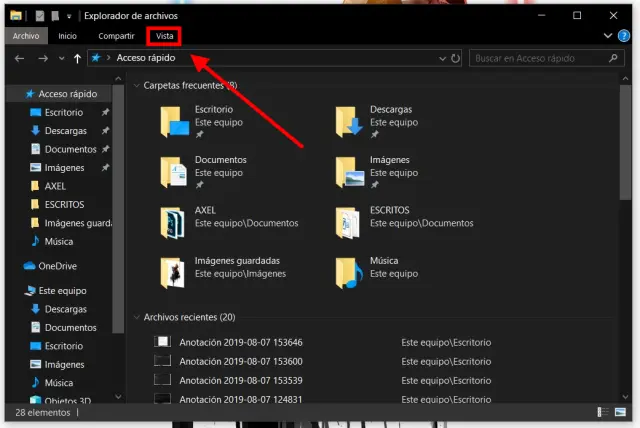Image resolution: width=640 pixels, height=428 pixels.
Task: Select file Anotación 2019-08-07 153539
Action: click(x=241, y=380)
